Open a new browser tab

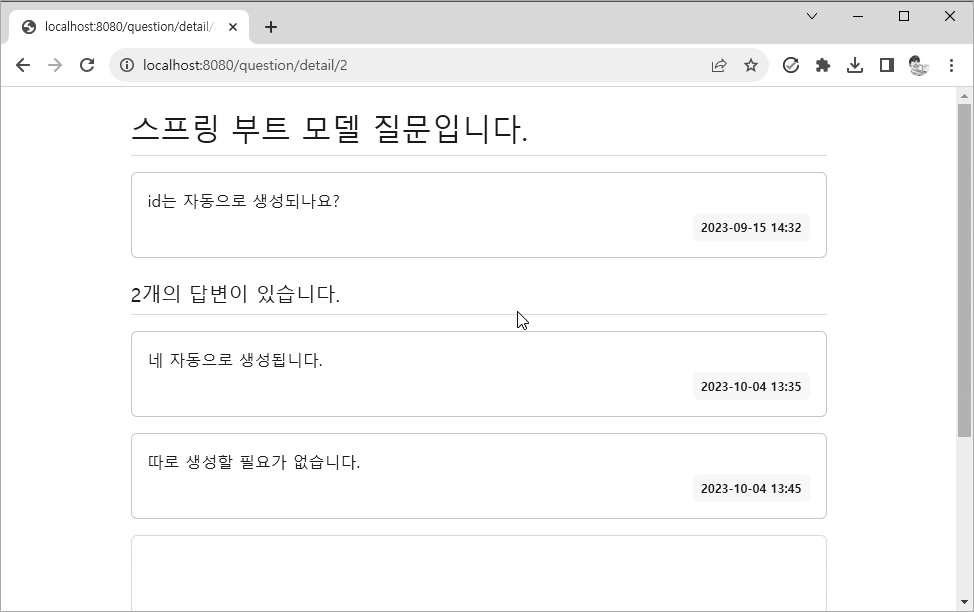(x=271, y=27)
